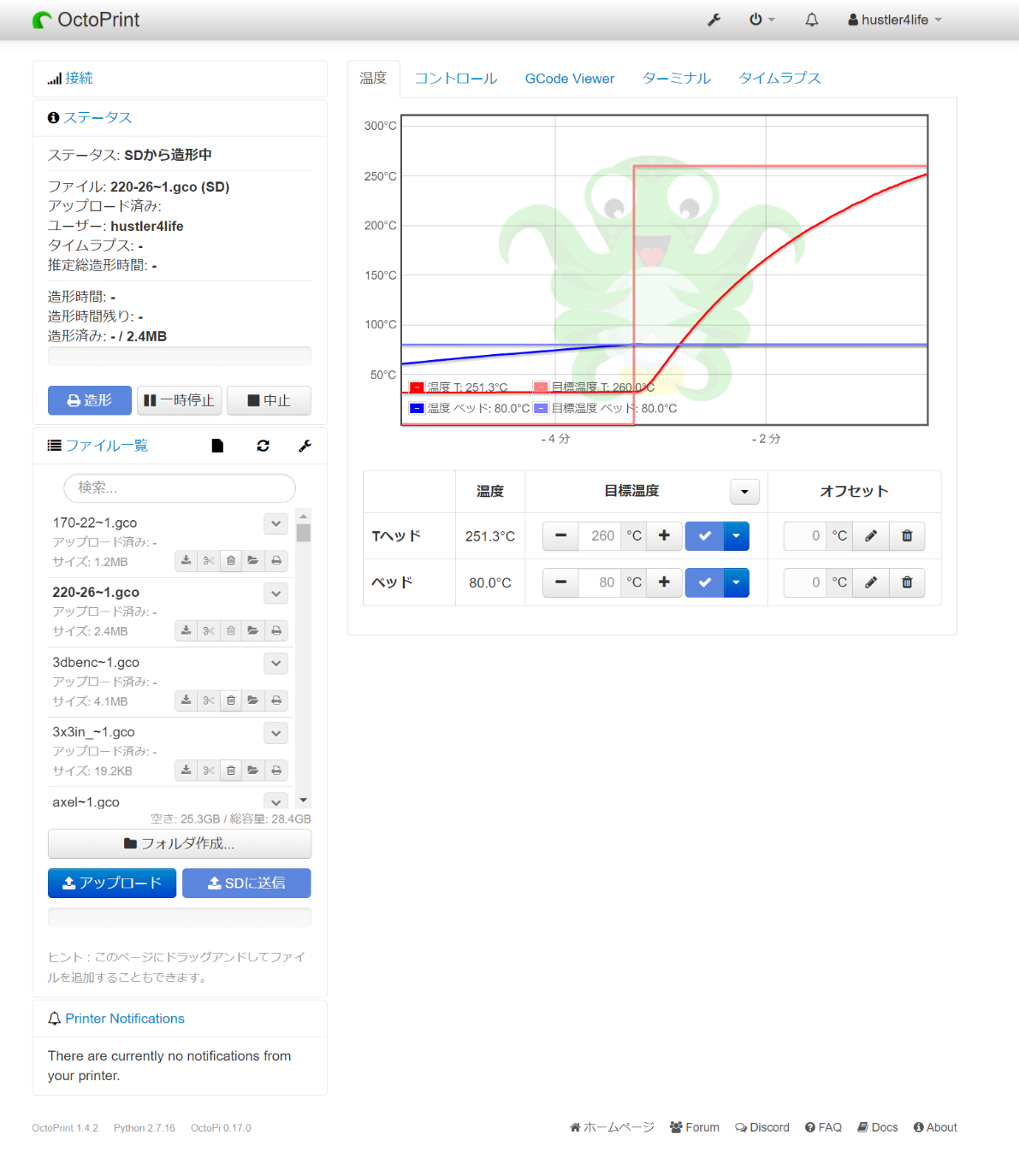The height and width of the screenshot is (1176, 1019).
Task: Edit the T head offset with pencil icon
Action: (871, 536)
